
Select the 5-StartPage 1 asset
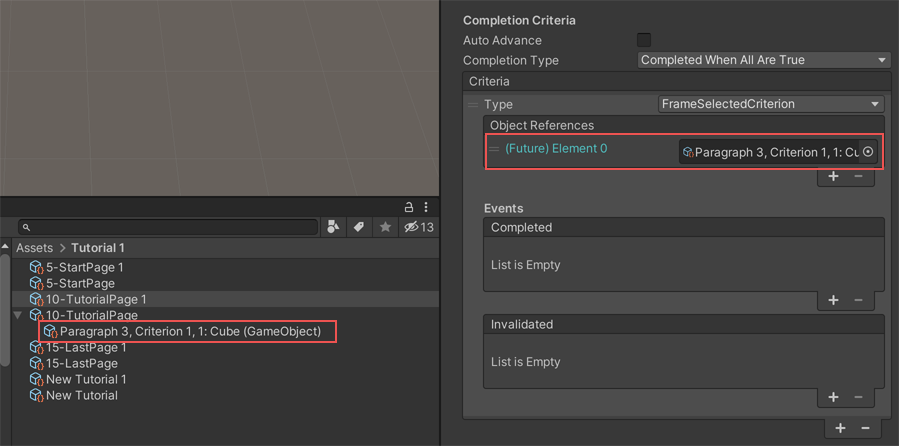point(84,267)
